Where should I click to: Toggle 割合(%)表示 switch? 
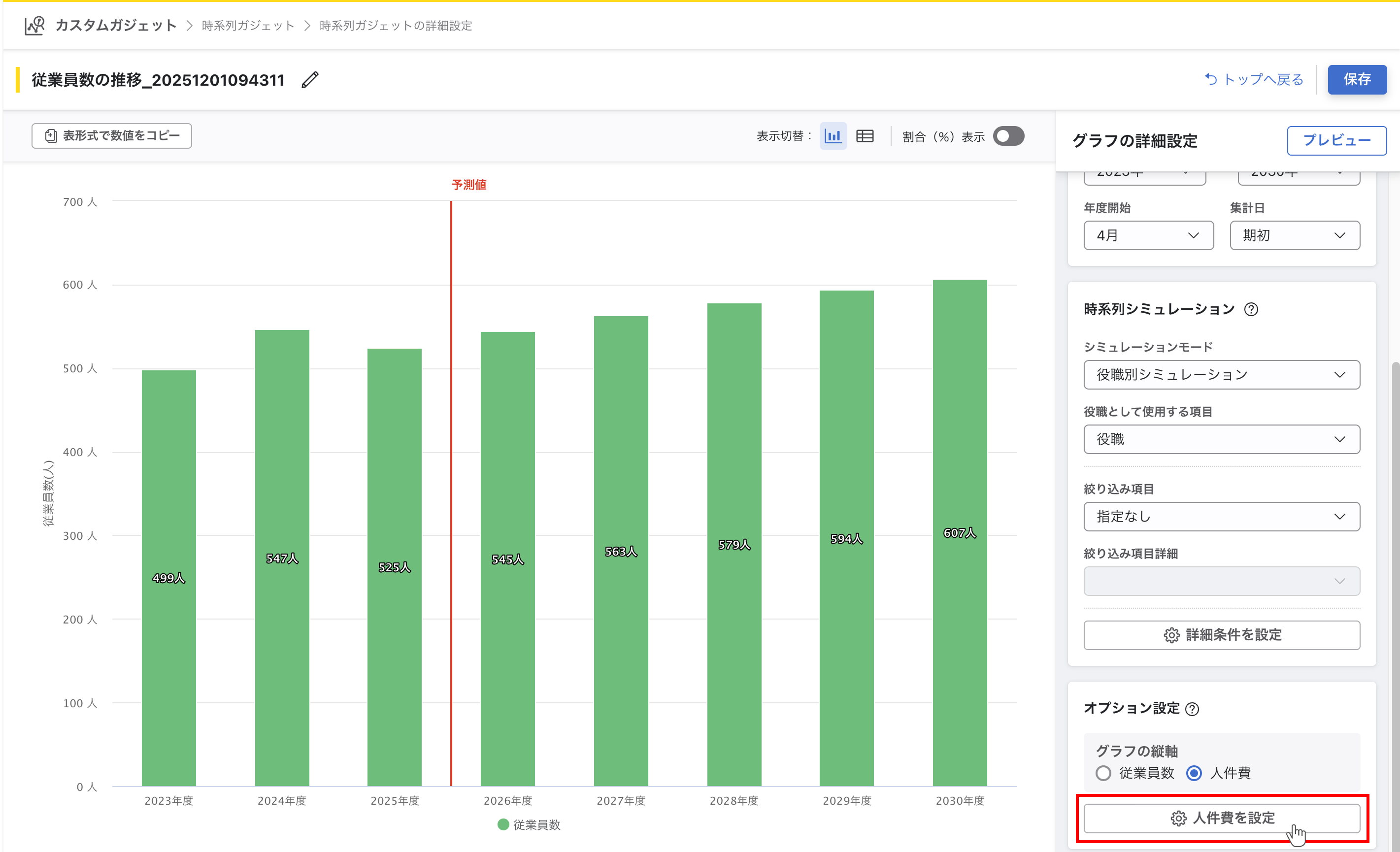pyautogui.click(x=1008, y=136)
